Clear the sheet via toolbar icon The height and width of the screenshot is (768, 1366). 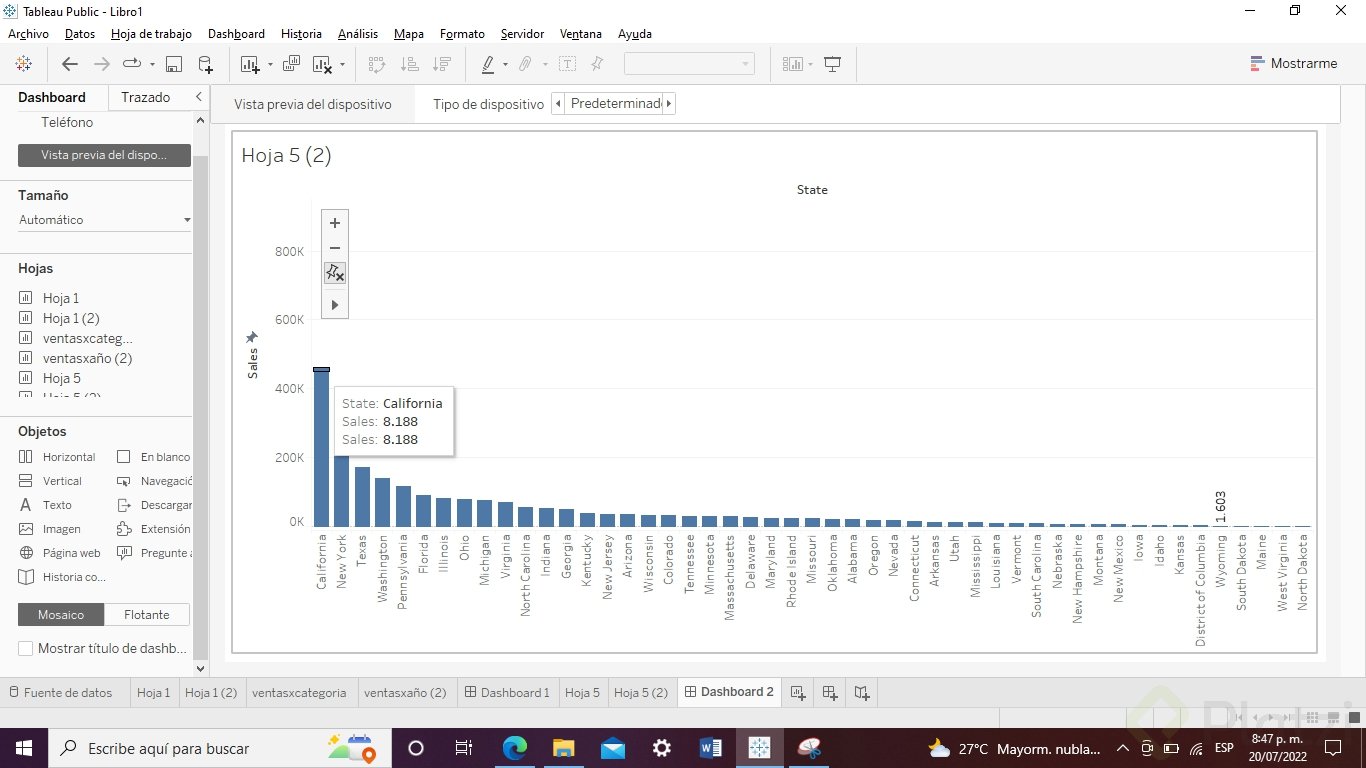[x=323, y=64]
